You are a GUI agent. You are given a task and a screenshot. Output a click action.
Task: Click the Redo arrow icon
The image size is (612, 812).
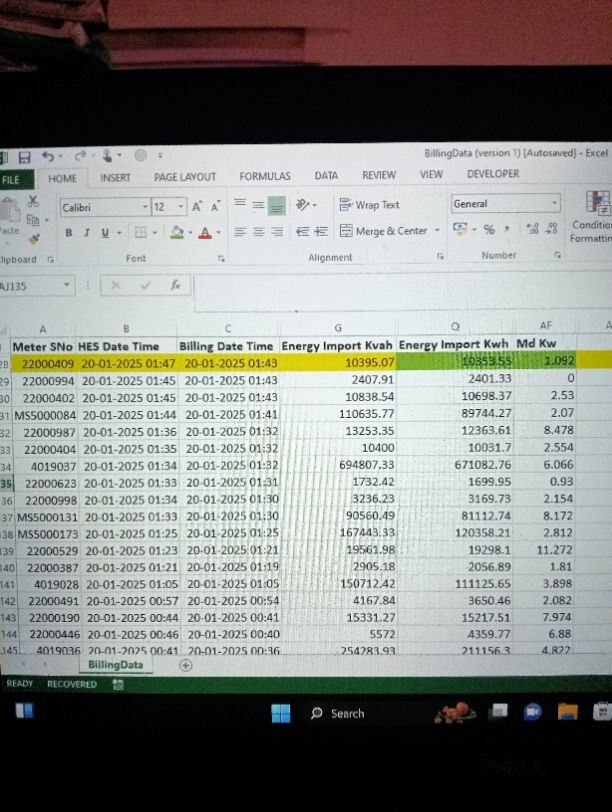tap(80, 155)
